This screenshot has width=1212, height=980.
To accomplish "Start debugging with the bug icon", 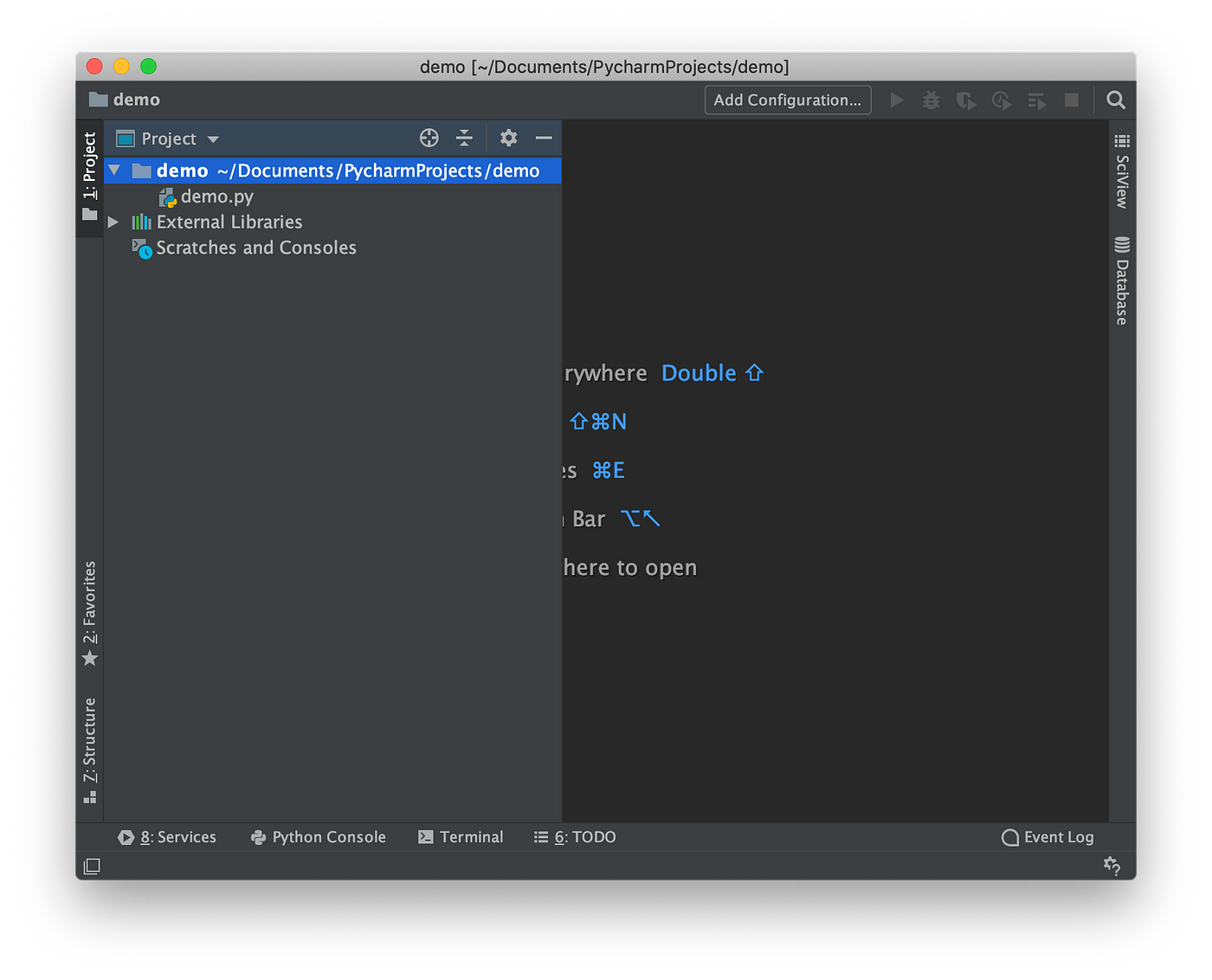I will [931, 100].
